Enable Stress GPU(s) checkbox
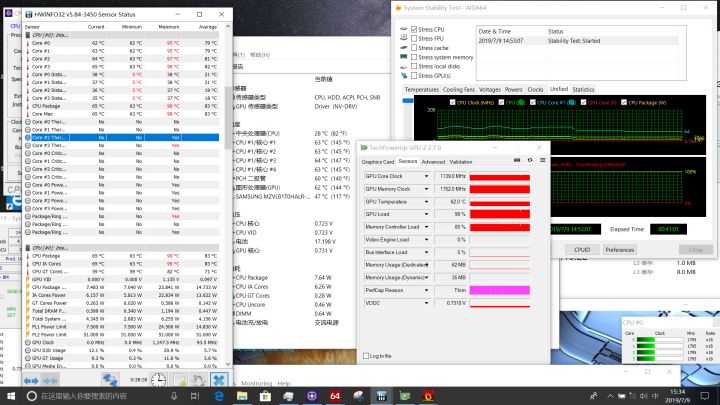Screen dimensions: 720x405 pyautogui.click(x=414, y=75)
